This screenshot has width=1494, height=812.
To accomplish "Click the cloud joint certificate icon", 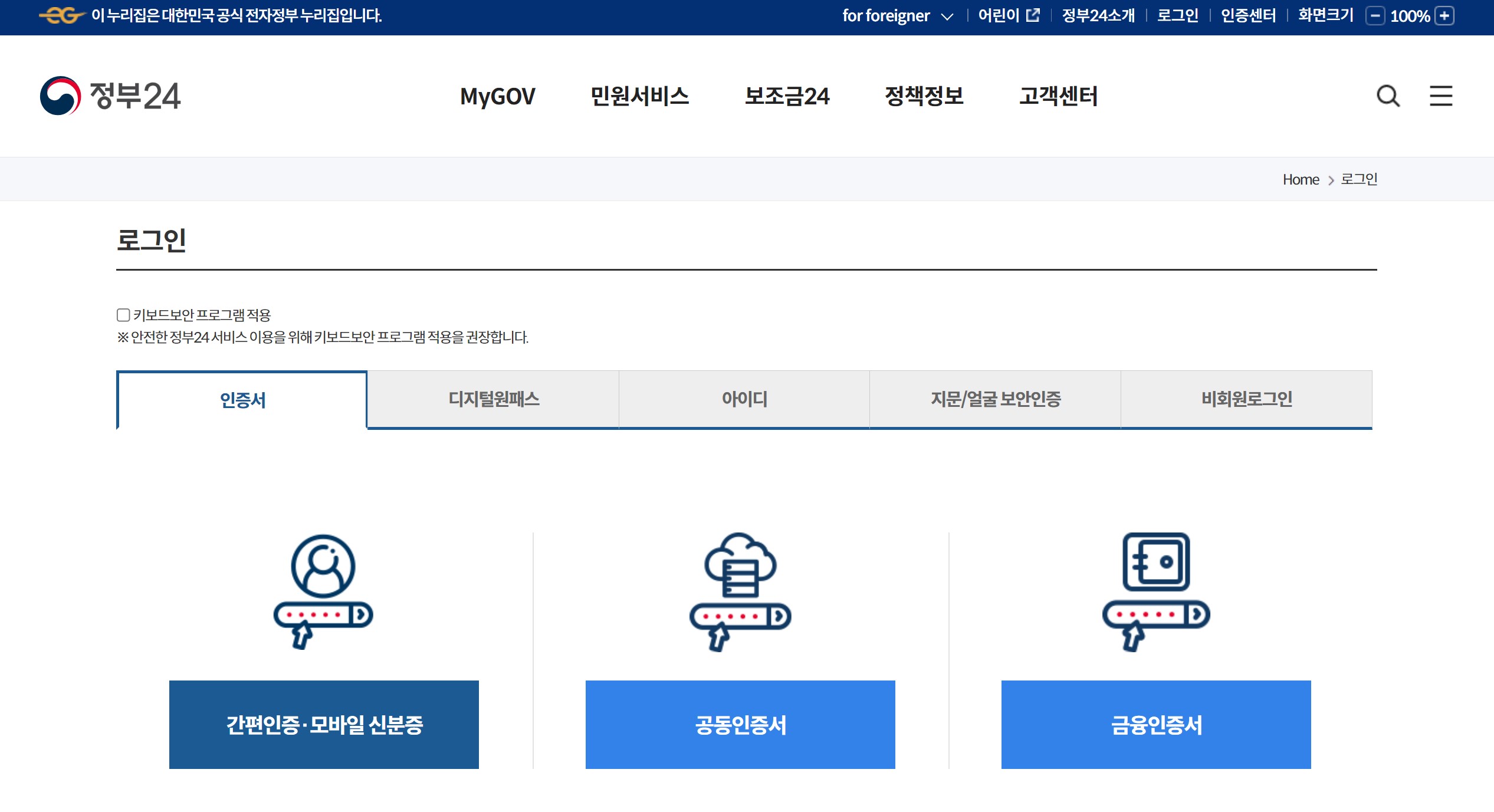I will pos(740,591).
